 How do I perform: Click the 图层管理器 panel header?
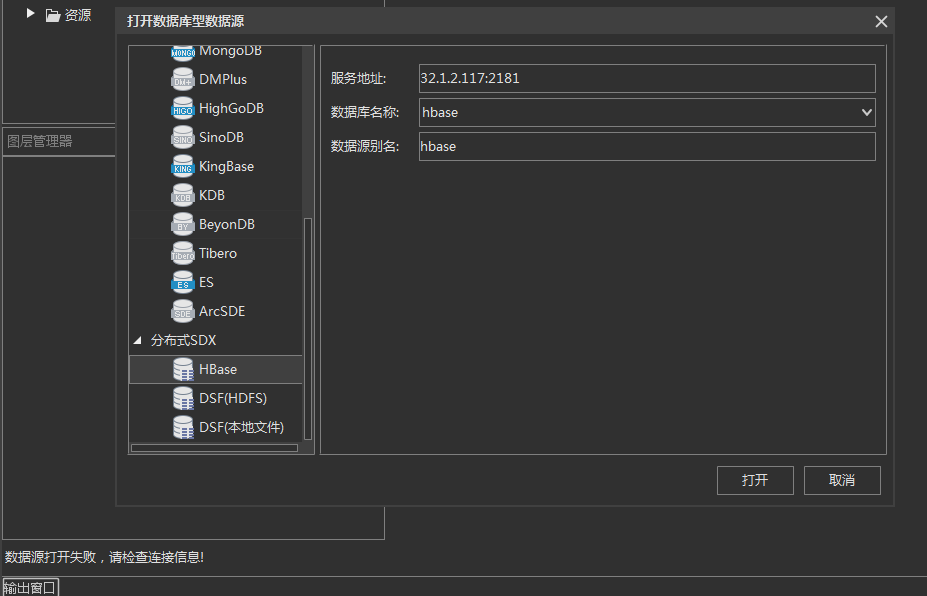pos(59,141)
